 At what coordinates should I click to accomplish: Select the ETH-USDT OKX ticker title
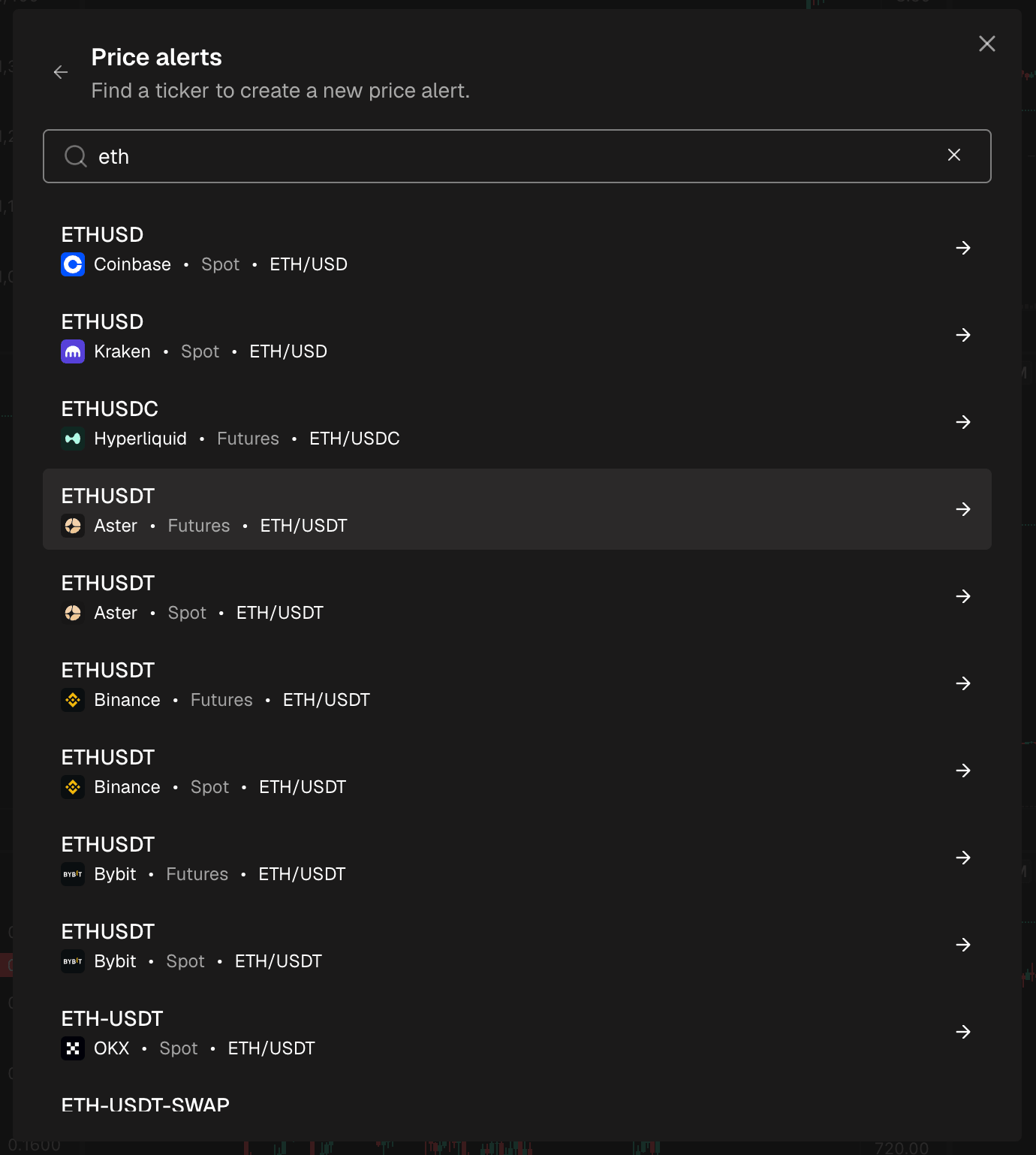pyautogui.click(x=112, y=1019)
